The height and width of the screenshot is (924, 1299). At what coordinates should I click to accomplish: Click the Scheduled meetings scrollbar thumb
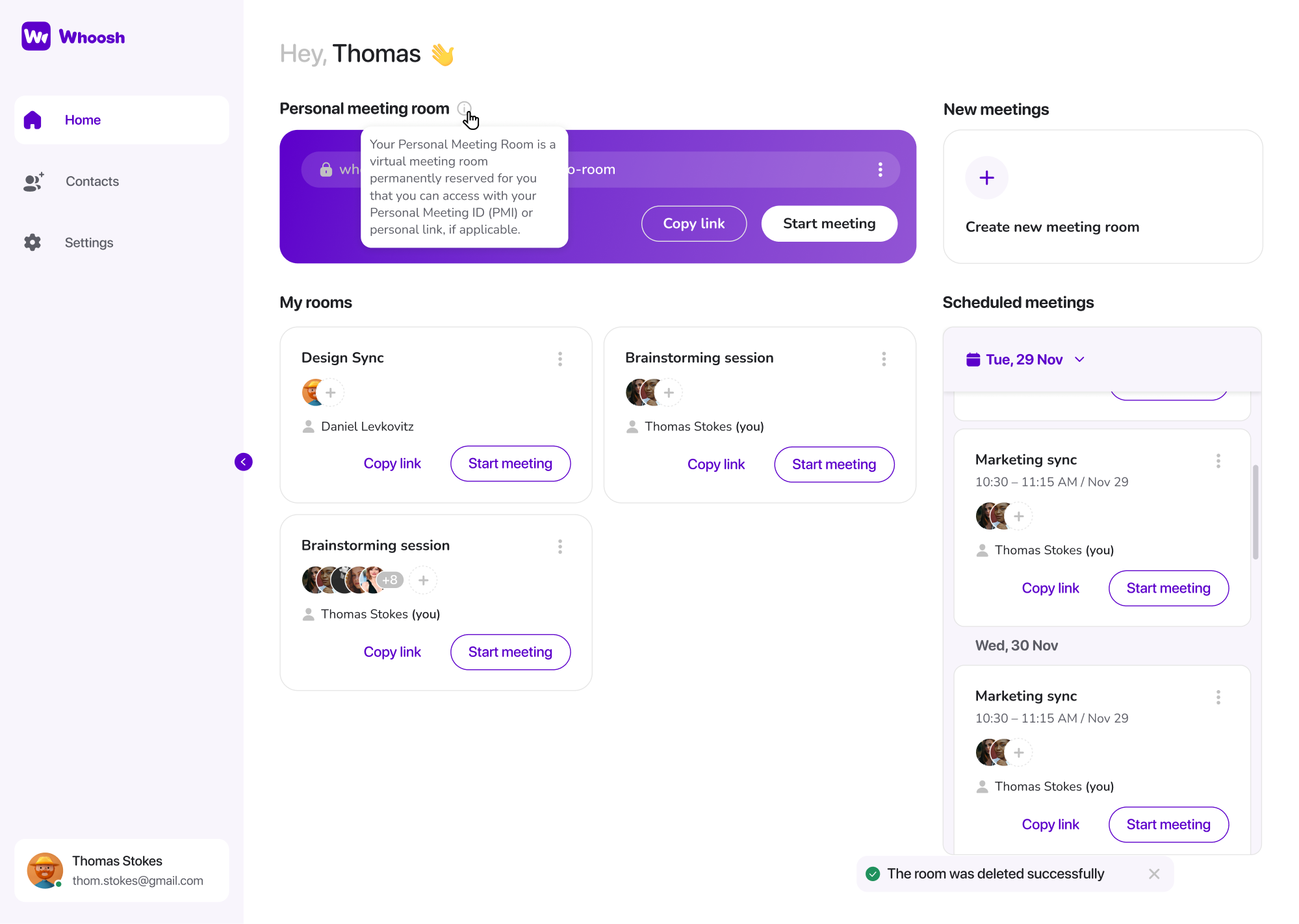click(x=1255, y=511)
